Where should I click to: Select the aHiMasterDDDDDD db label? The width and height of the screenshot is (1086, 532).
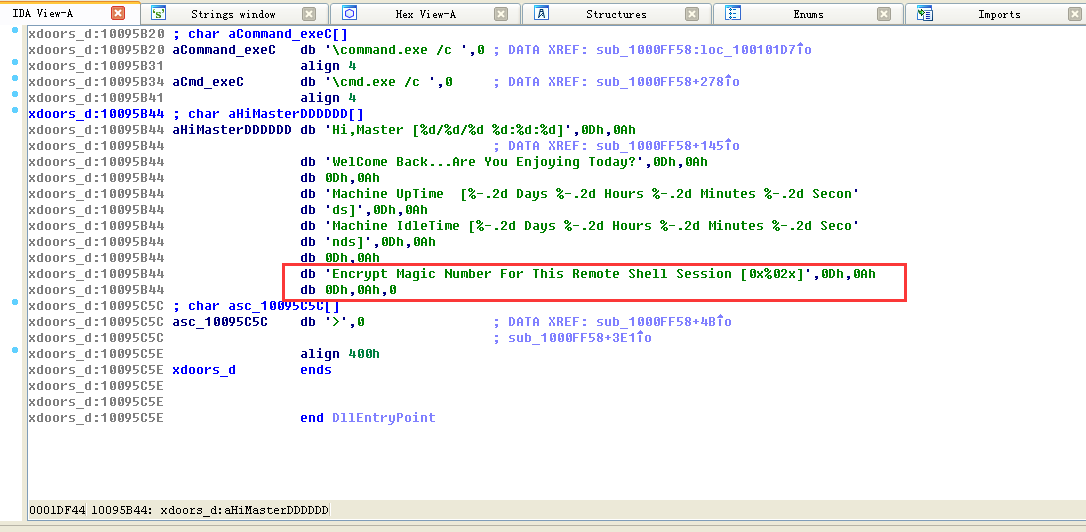[232, 130]
